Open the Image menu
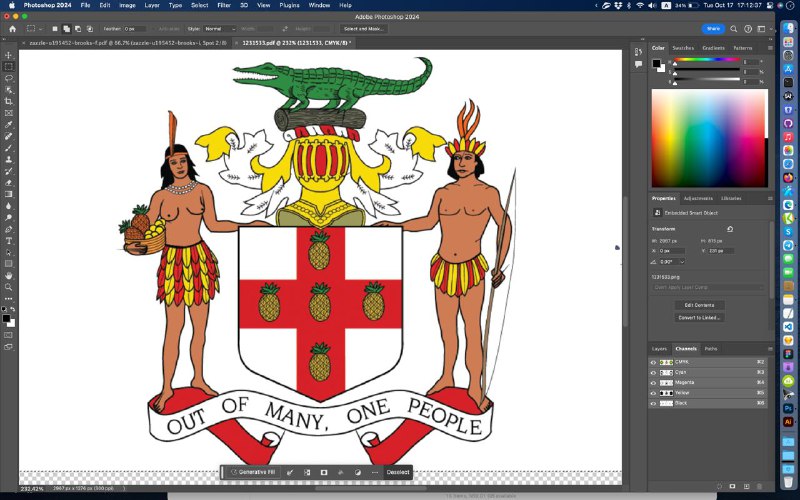Screen dimensions: 800x500 127,5
